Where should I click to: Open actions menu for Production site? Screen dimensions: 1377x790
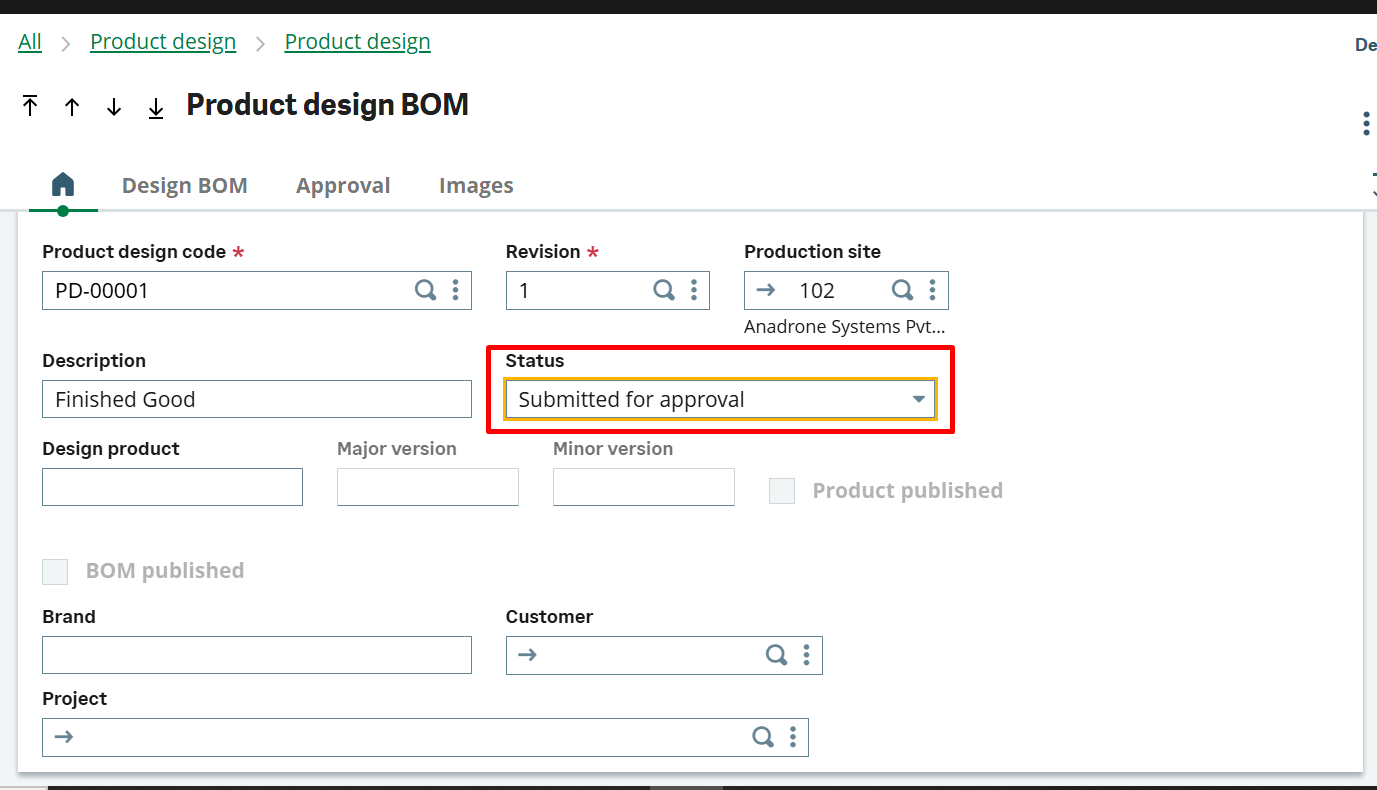[932, 290]
